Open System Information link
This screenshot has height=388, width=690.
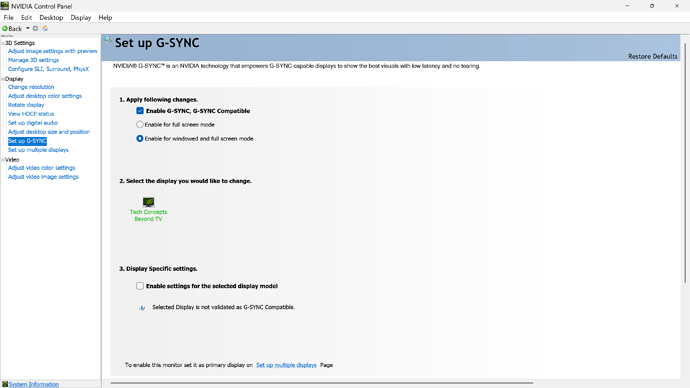[34, 384]
